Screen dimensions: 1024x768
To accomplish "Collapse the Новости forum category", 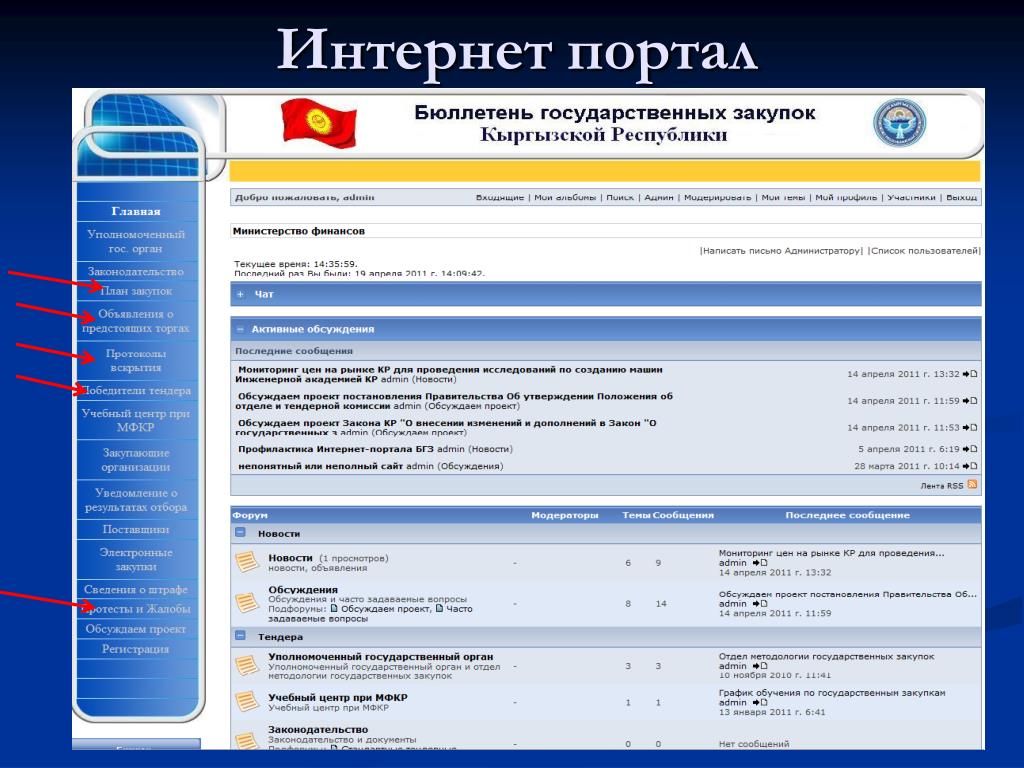I will [x=240, y=533].
